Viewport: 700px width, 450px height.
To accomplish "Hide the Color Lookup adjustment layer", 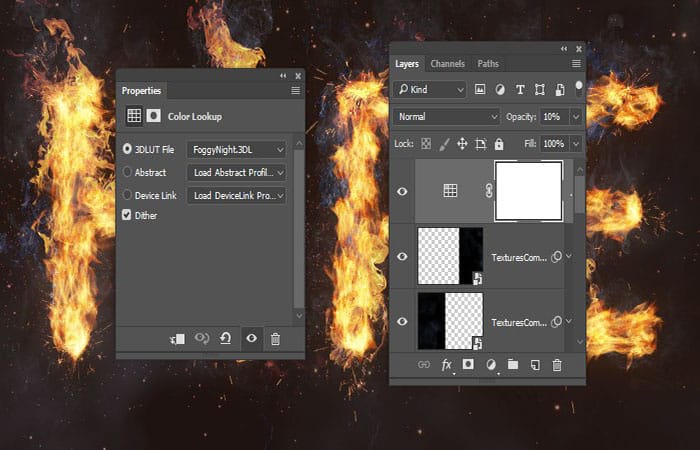I will pyautogui.click(x=402, y=192).
